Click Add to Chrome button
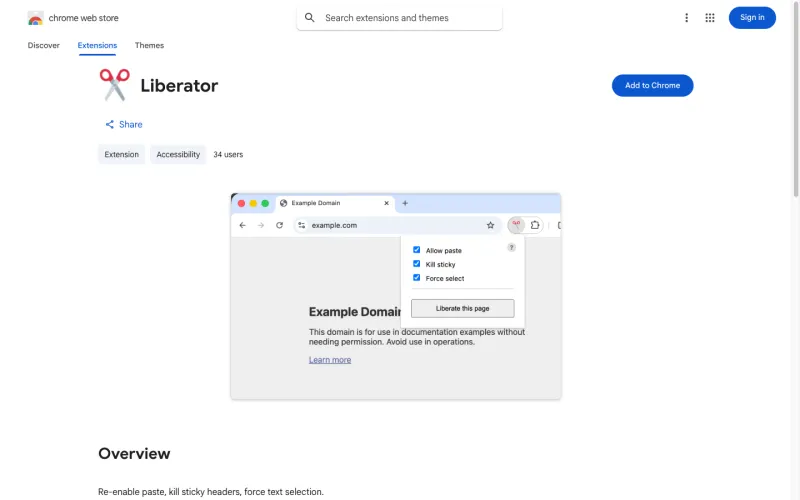This screenshot has width=800, height=500. click(x=652, y=85)
